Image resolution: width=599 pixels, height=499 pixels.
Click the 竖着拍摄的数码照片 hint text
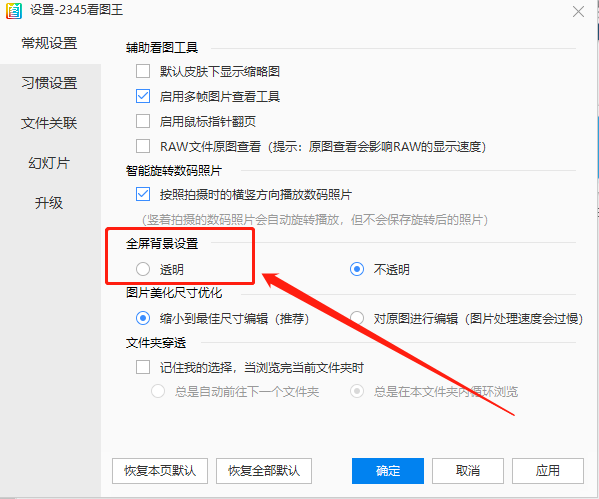click(x=315, y=220)
